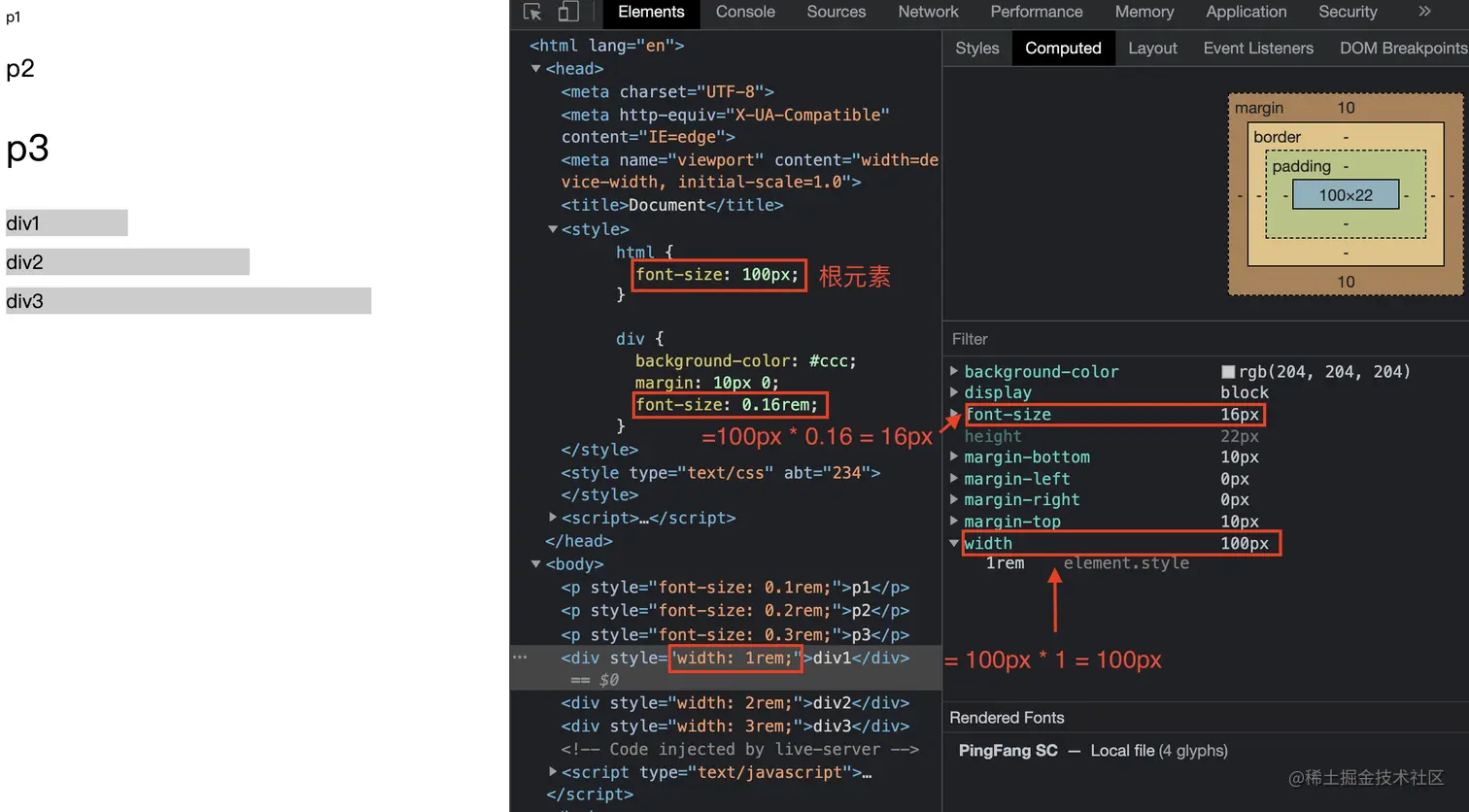Switch to the Network tab
This screenshot has width=1469, height=812.
pyautogui.click(x=928, y=12)
